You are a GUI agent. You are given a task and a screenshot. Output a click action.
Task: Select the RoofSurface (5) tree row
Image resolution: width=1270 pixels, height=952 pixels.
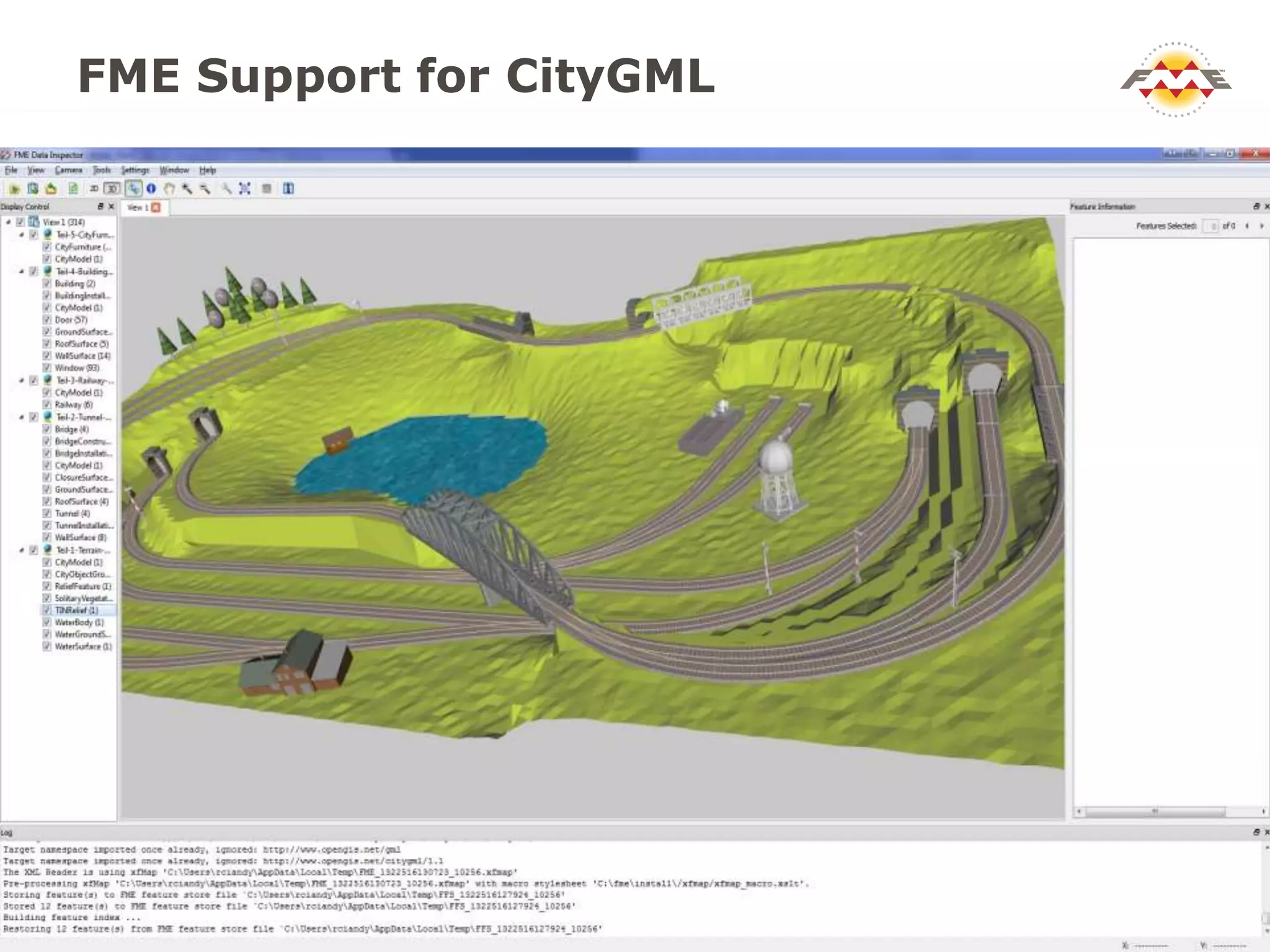point(82,344)
